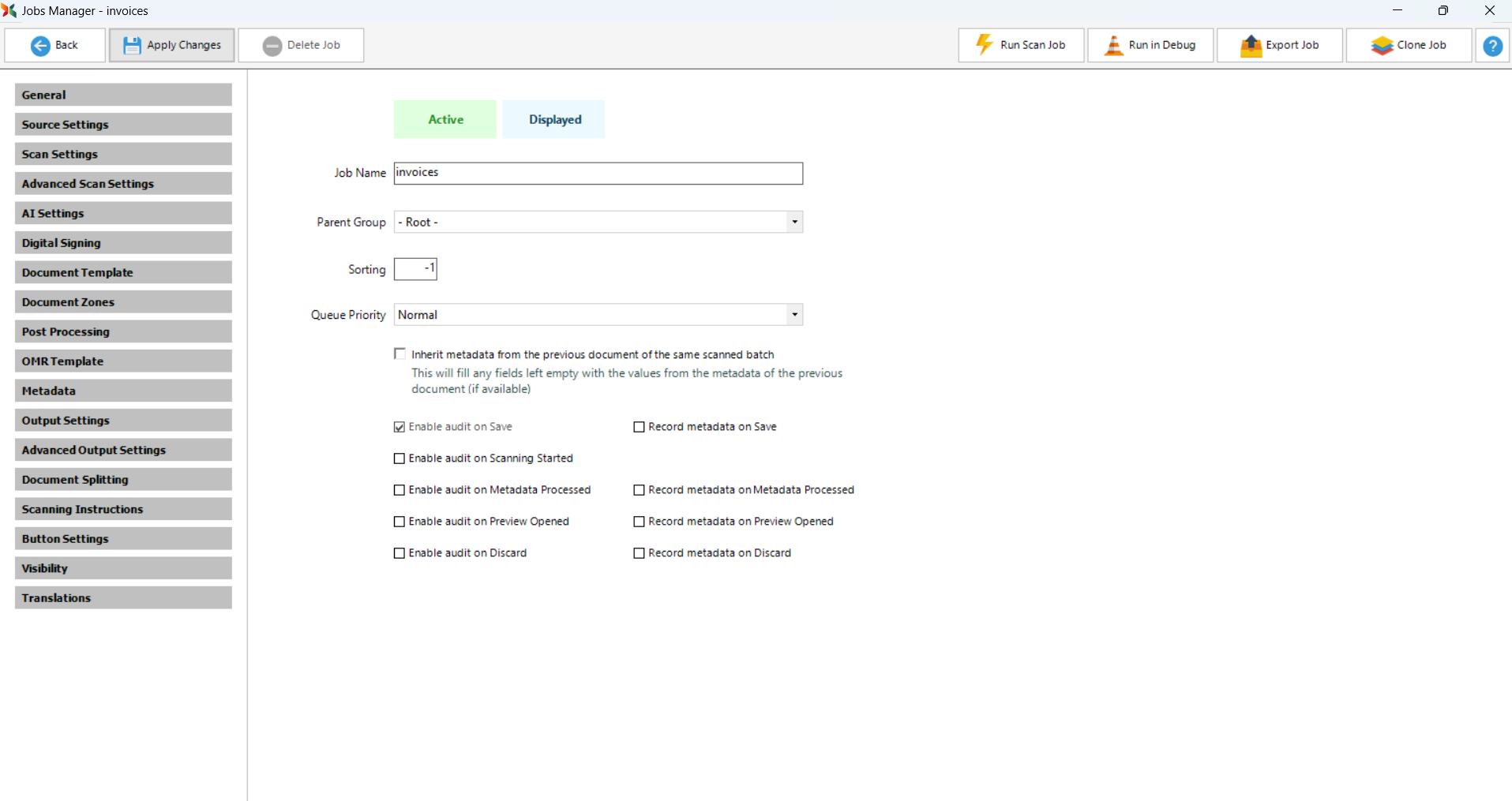Click the Sorting number field

[415, 269]
